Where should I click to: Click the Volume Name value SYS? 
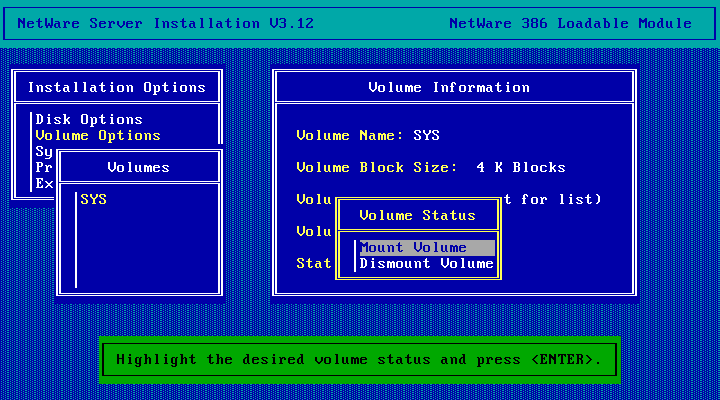(x=427, y=135)
